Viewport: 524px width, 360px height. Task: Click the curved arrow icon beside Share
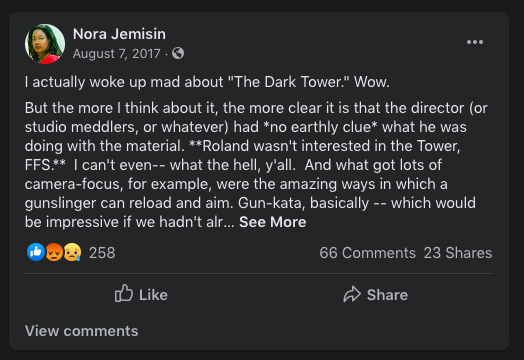(352, 294)
